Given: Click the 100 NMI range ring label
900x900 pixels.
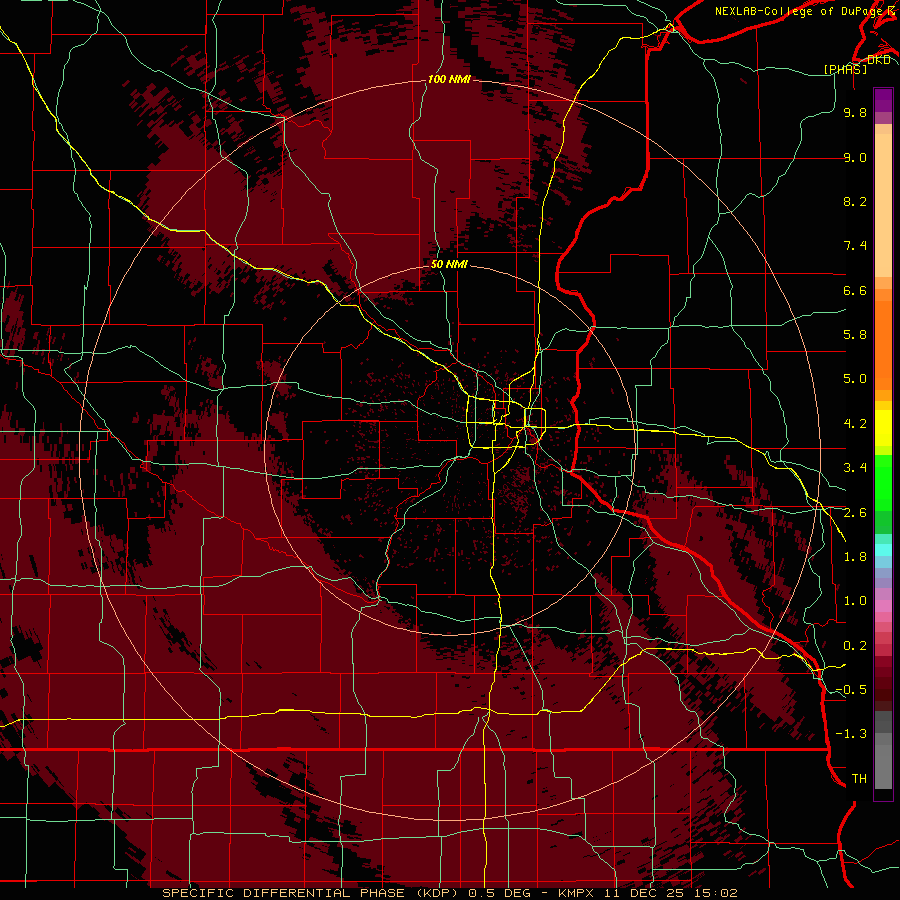Looking at the screenshot, I should 449,79.
